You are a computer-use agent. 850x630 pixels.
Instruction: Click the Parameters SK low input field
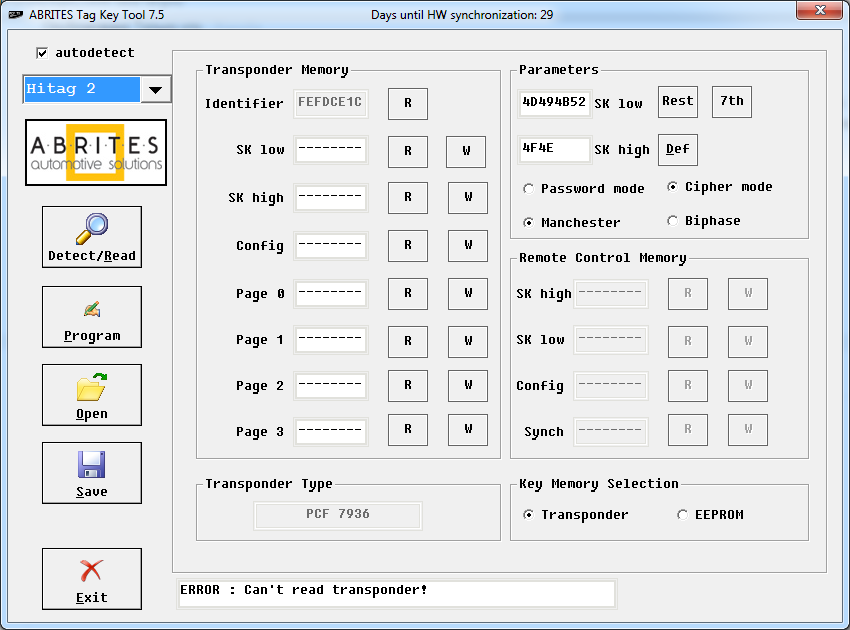pos(554,102)
